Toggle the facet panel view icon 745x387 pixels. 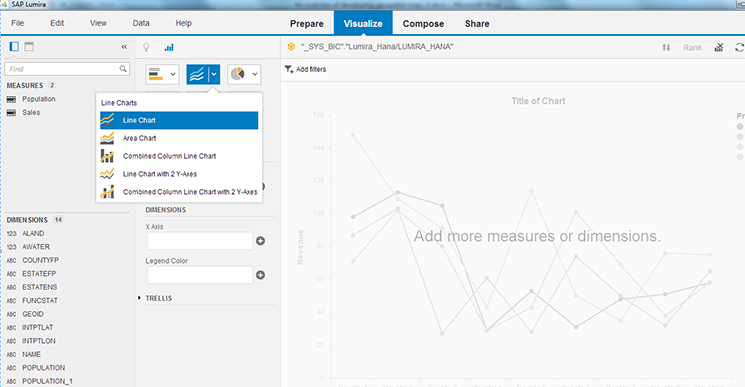coord(14,46)
